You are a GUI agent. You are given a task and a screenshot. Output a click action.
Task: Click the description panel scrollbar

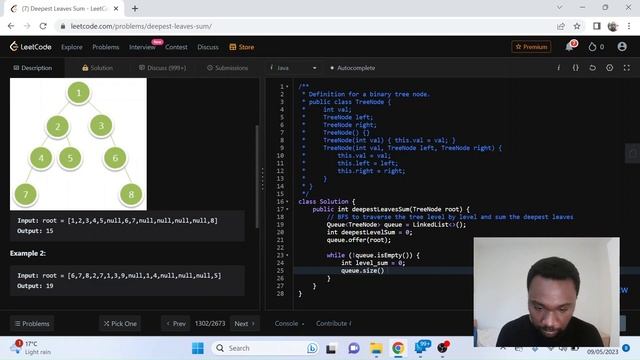click(x=257, y=177)
